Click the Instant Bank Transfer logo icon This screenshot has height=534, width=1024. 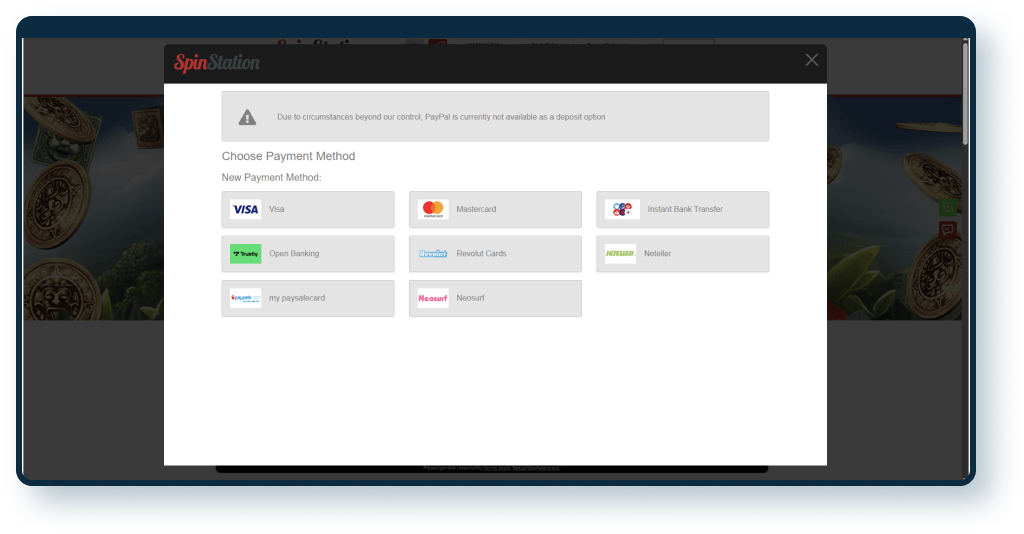pyautogui.click(x=622, y=209)
